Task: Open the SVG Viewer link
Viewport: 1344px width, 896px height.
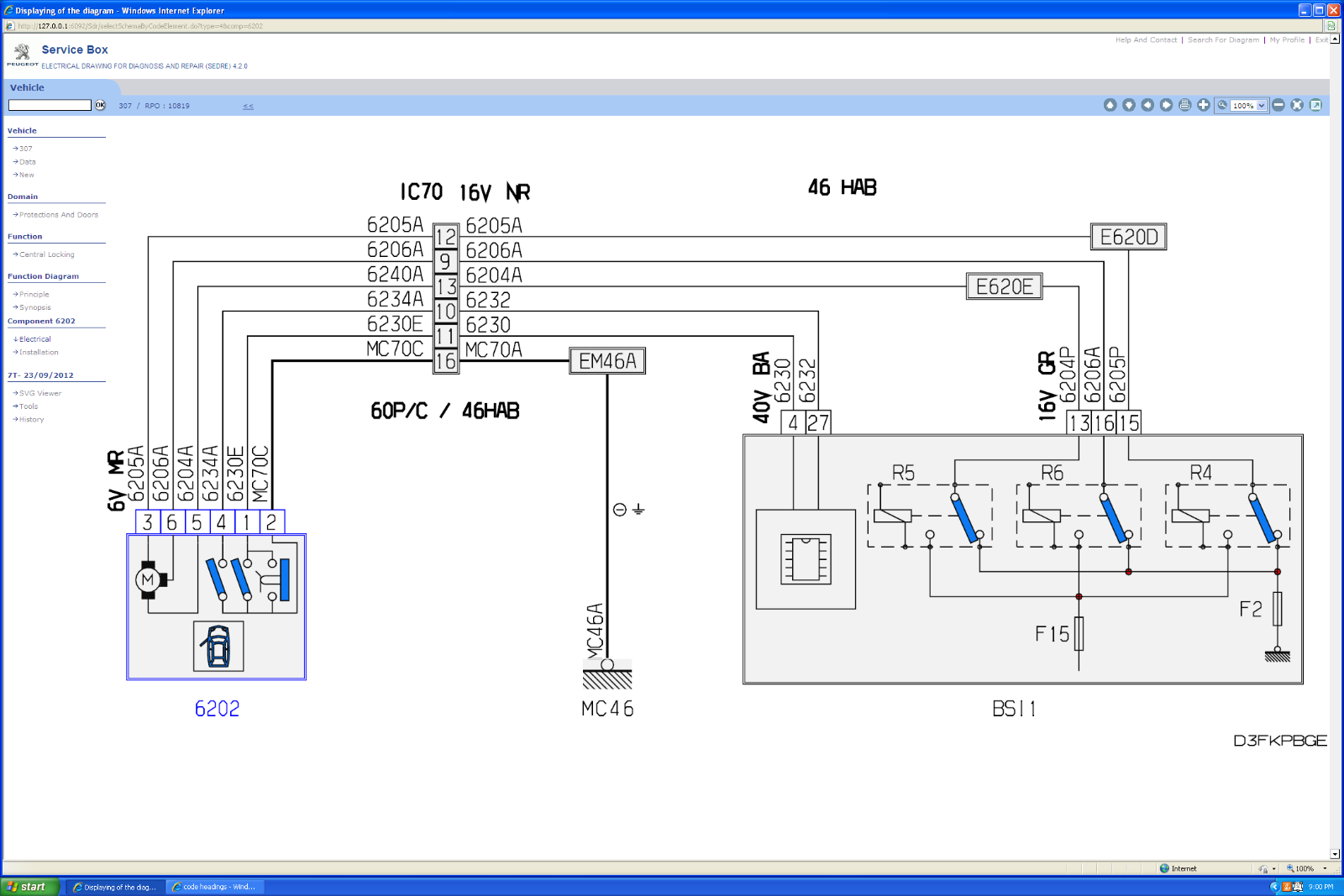Action: click(x=40, y=393)
